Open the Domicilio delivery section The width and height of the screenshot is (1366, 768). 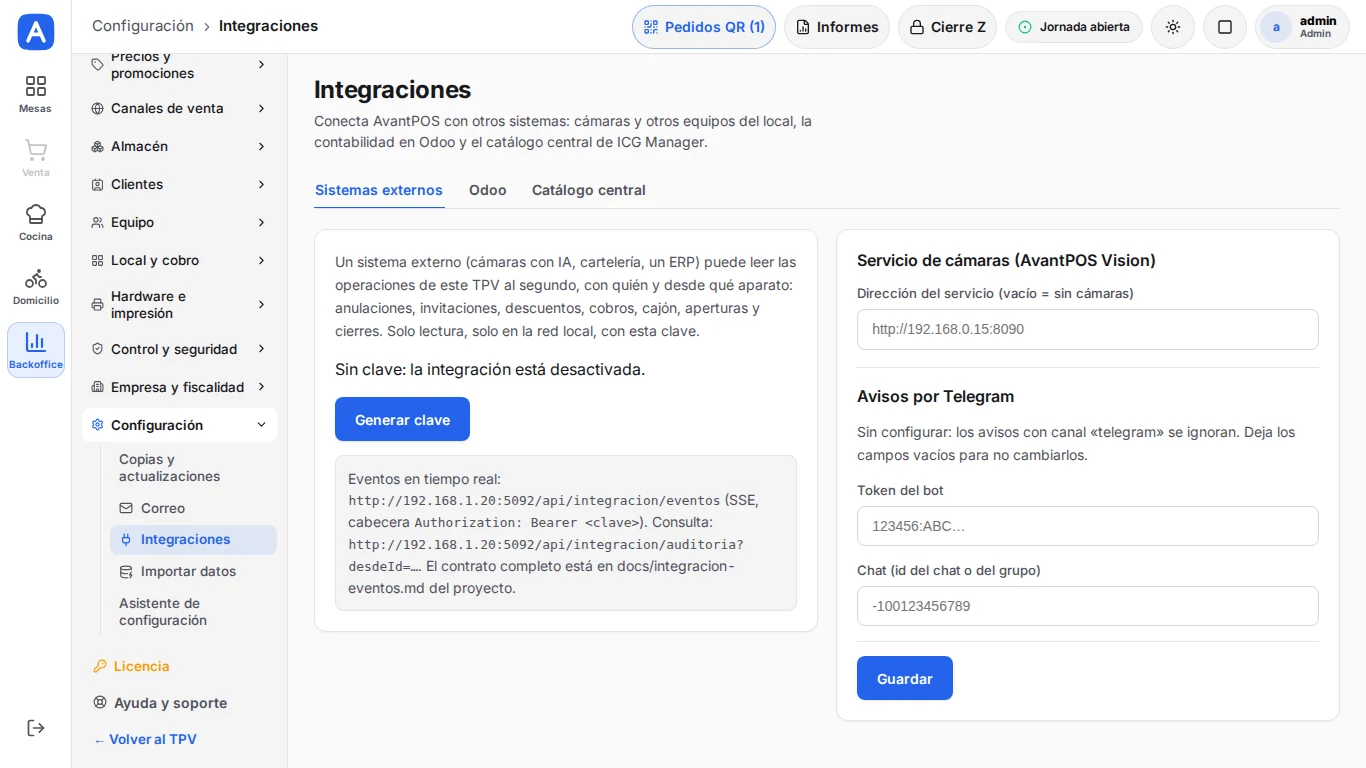pos(36,286)
